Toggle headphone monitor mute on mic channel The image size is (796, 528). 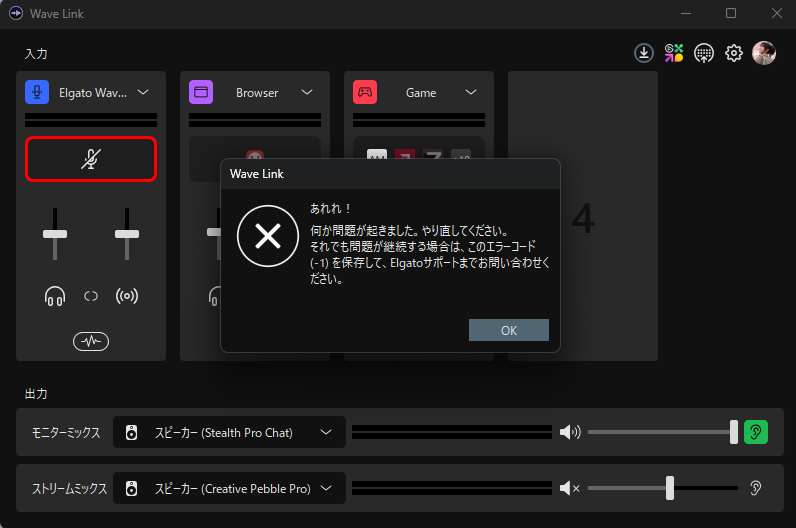(x=55, y=296)
